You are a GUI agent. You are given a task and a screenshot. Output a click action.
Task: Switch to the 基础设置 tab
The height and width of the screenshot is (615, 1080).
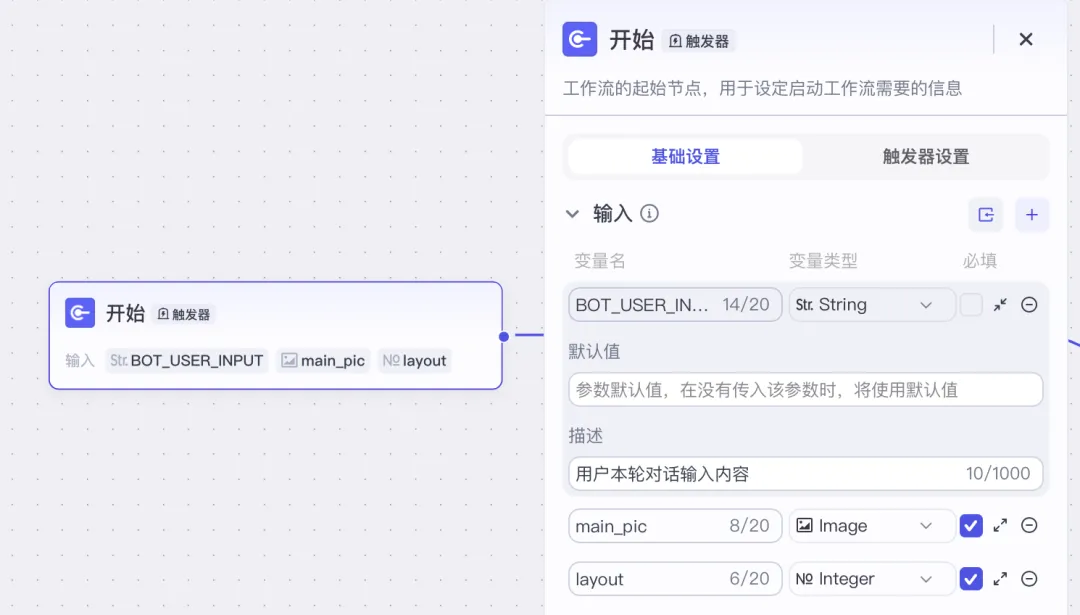click(685, 156)
